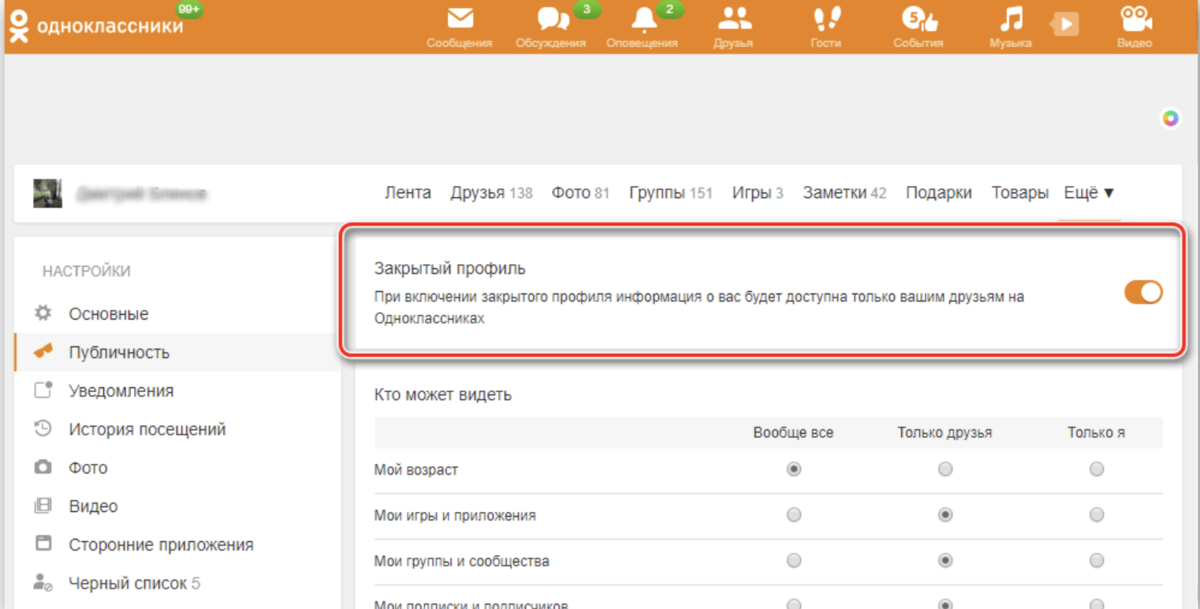Open Обсуждения with 3 notifications
1200x609 pixels.
[551, 25]
